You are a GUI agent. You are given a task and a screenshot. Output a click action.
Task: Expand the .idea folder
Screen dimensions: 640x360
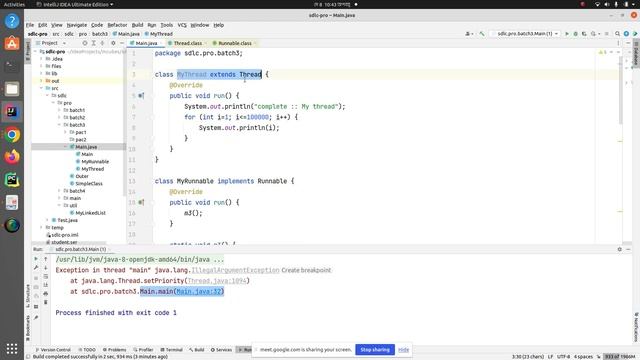(42, 59)
